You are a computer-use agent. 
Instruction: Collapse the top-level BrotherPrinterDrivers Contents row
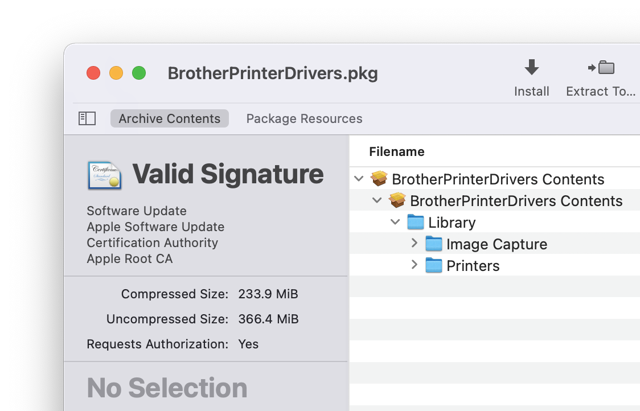pyautogui.click(x=359, y=179)
